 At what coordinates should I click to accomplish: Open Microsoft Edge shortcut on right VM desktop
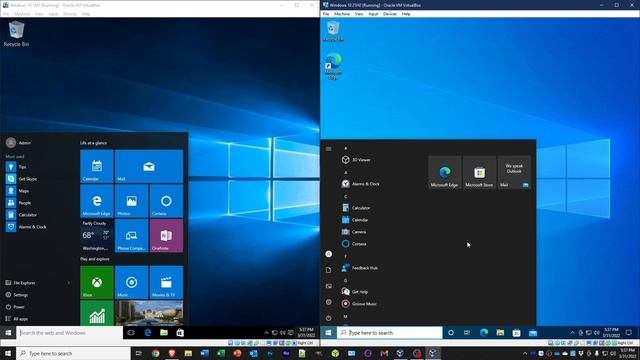pyautogui.click(x=333, y=66)
